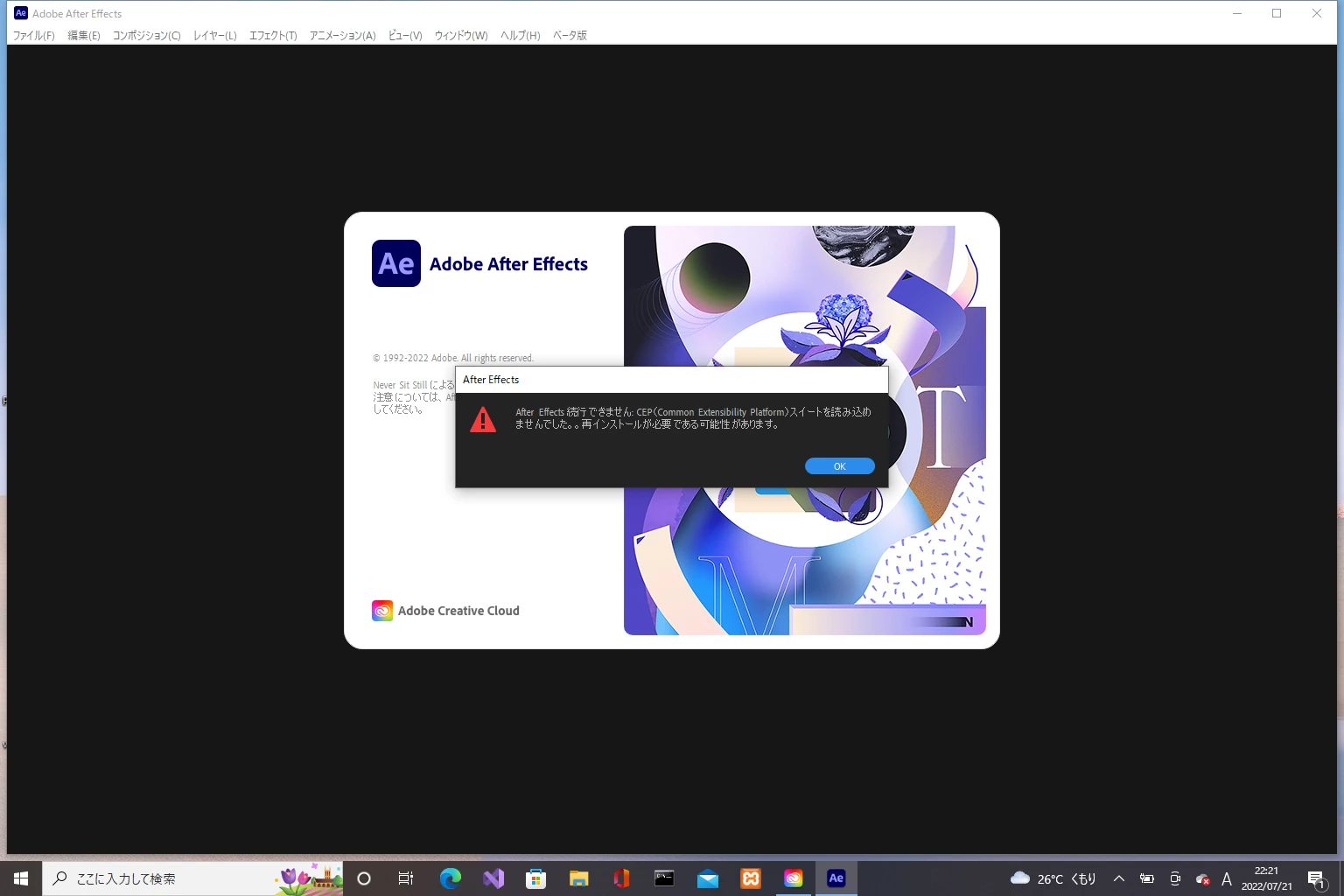The height and width of the screenshot is (896, 1344).
Task: Click the Adobe Creative Cloud label text
Action: point(458,611)
